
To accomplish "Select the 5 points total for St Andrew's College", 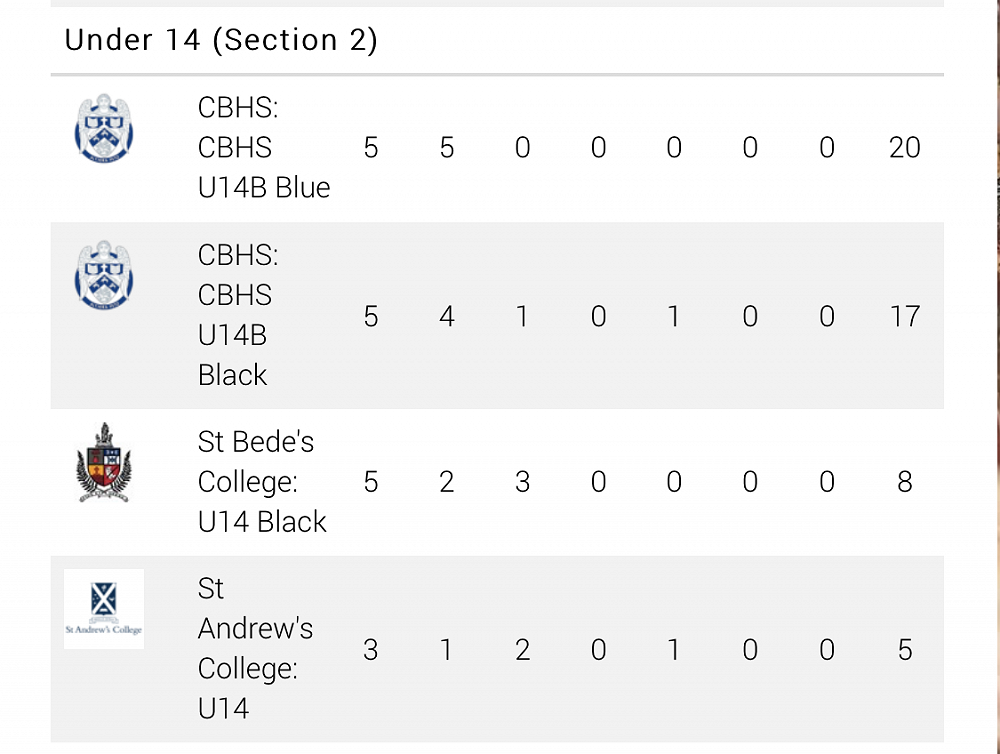I will pyautogui.click(x=904, y=650).
